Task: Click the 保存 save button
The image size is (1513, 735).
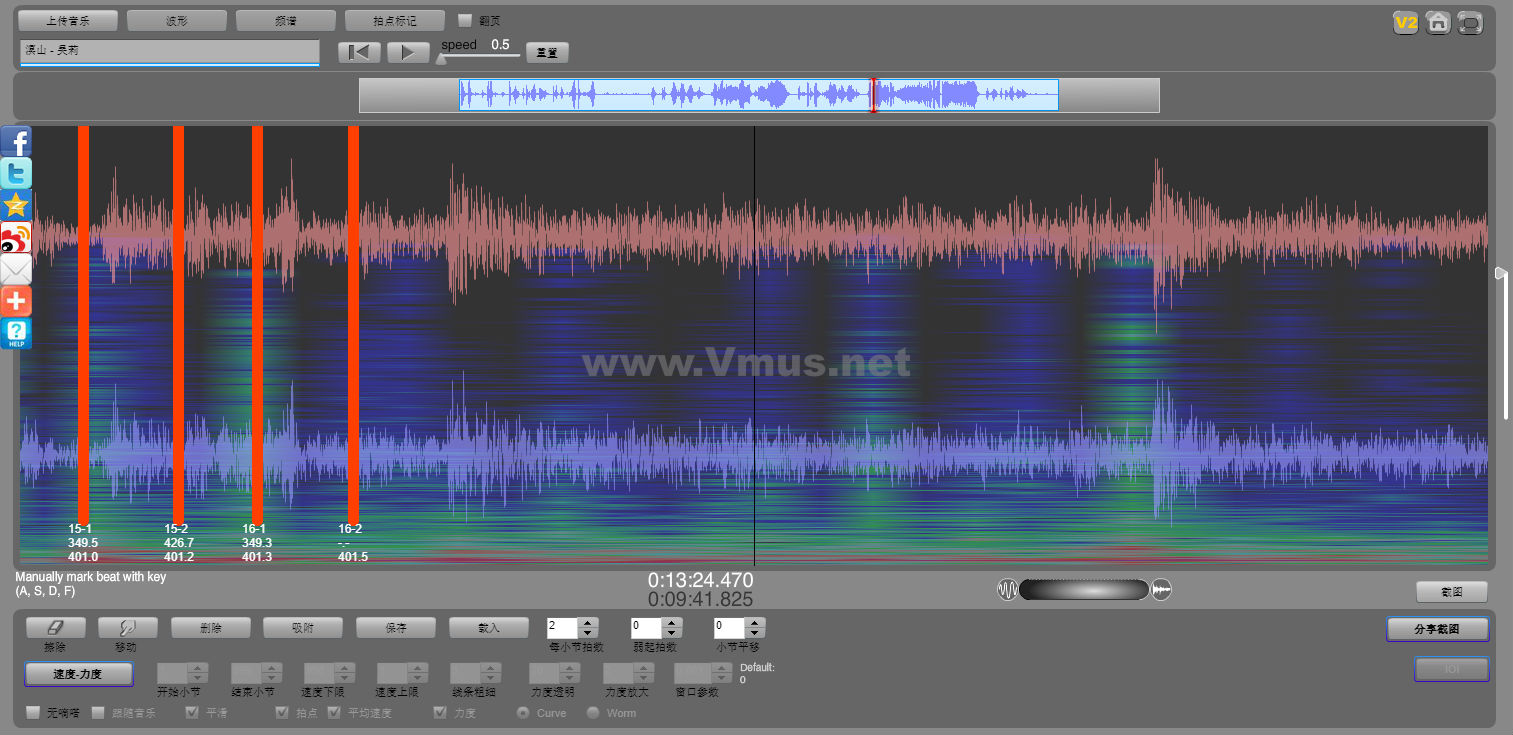Action: pos(396,628)
